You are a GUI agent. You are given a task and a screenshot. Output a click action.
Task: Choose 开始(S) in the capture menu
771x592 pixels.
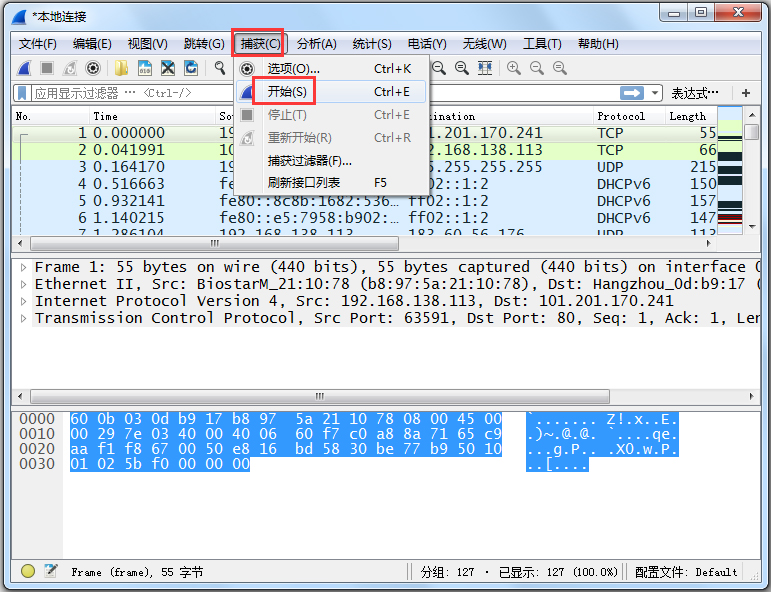pyautogui.click(x=286, y=92)
